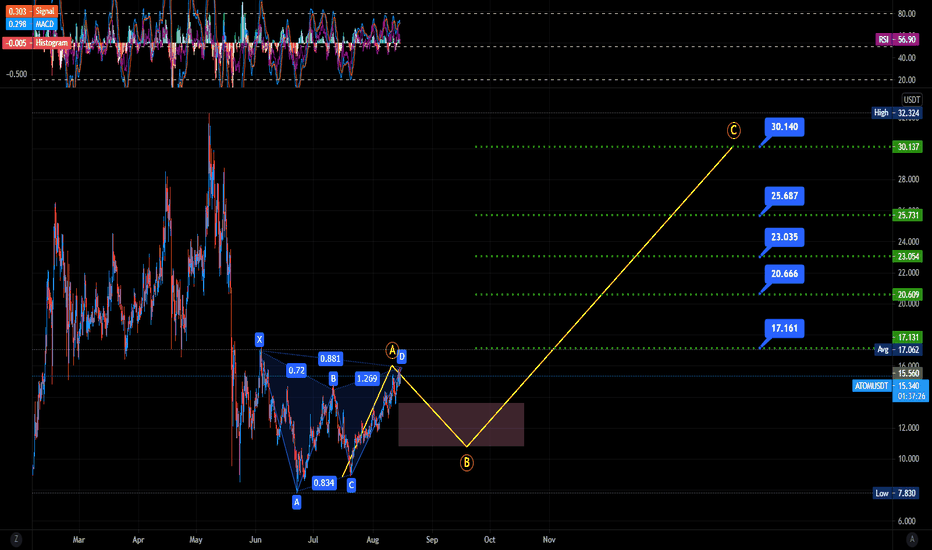Select the blue 17.161 callout
932x550 pixels.
pyautogui.click(x=784, y=328)
